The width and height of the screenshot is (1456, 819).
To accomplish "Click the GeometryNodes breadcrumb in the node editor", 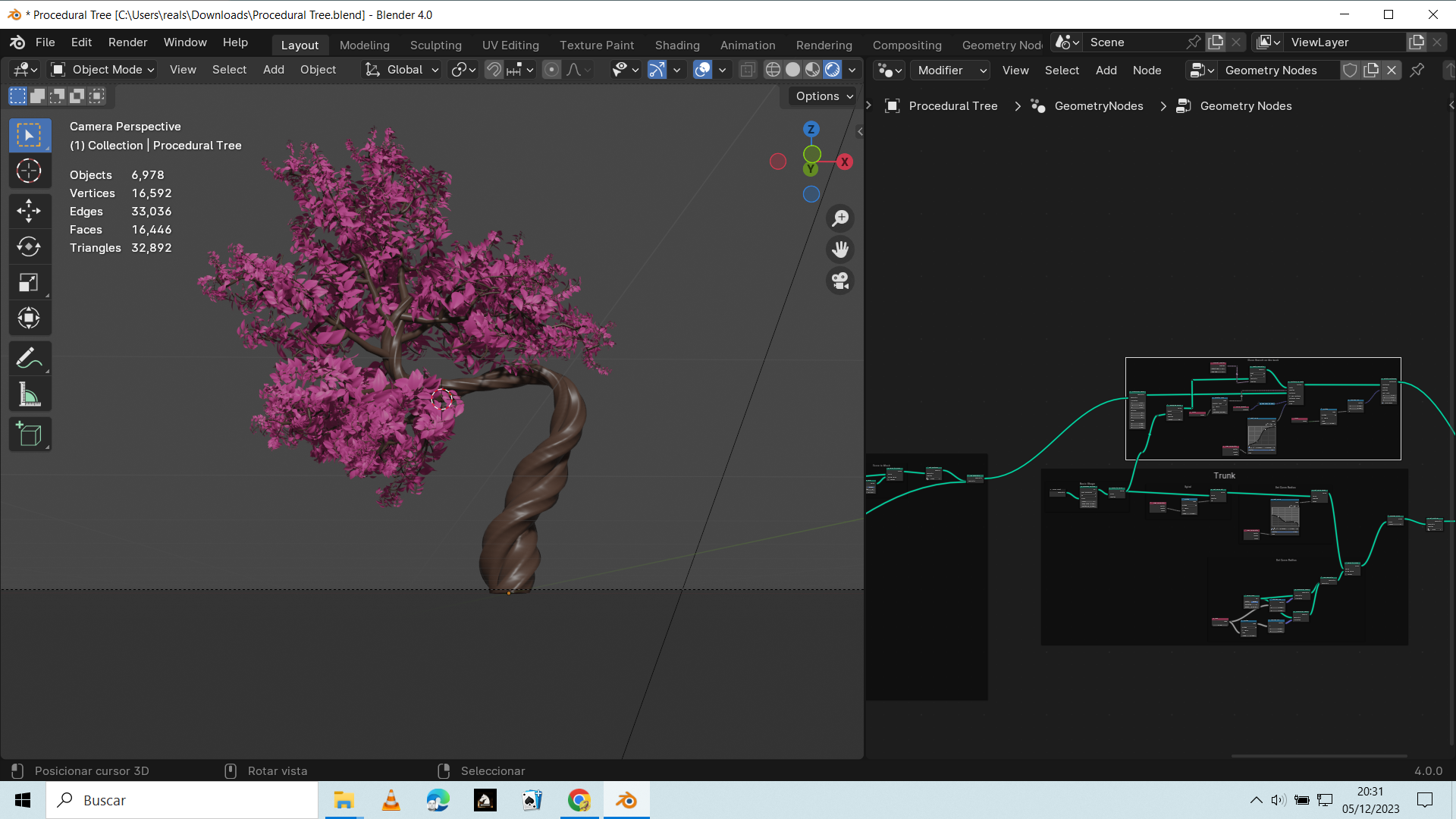I will [1098, 106].
